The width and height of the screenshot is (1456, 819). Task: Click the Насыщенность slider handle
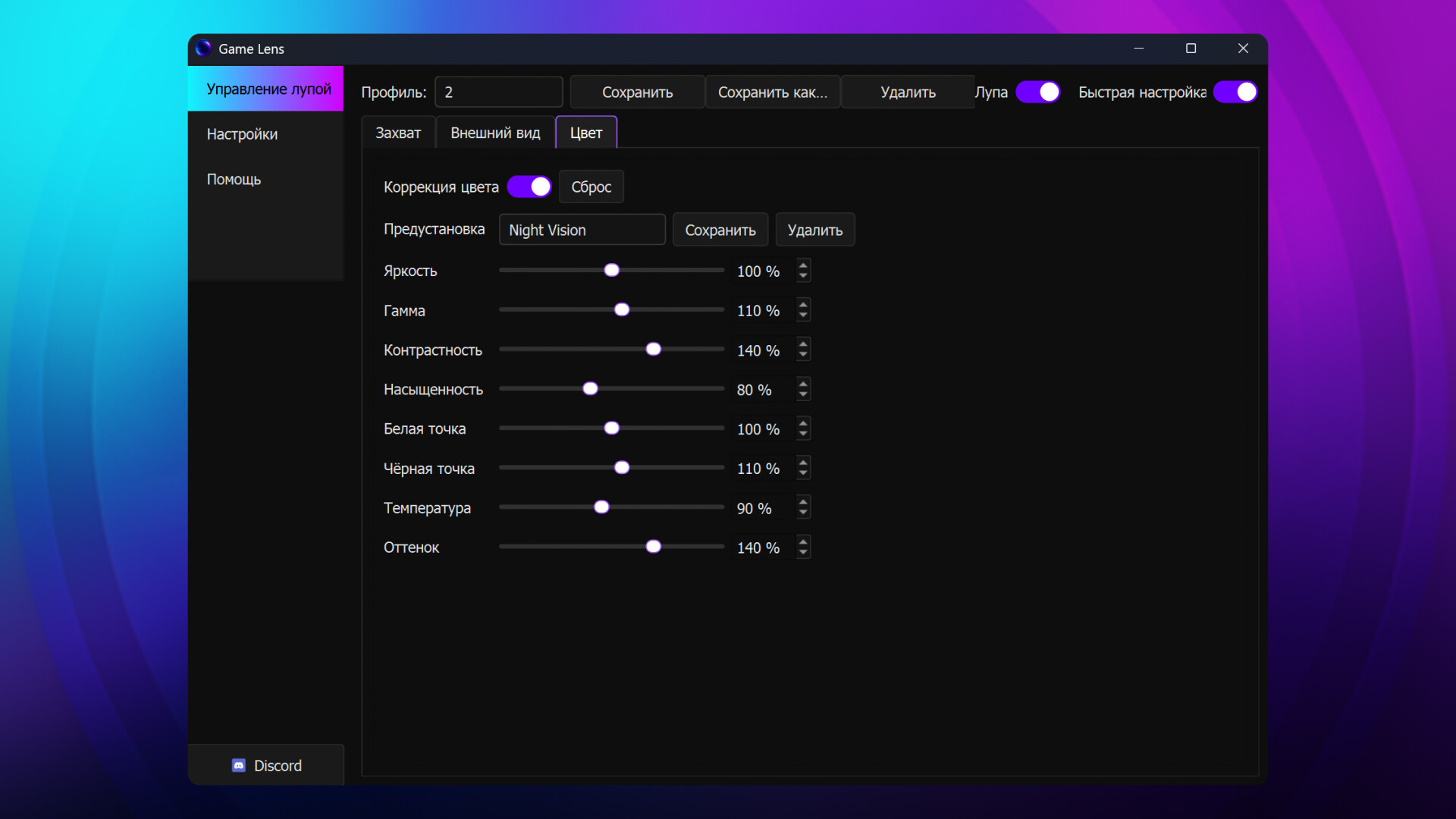click(x=591, y=388)
